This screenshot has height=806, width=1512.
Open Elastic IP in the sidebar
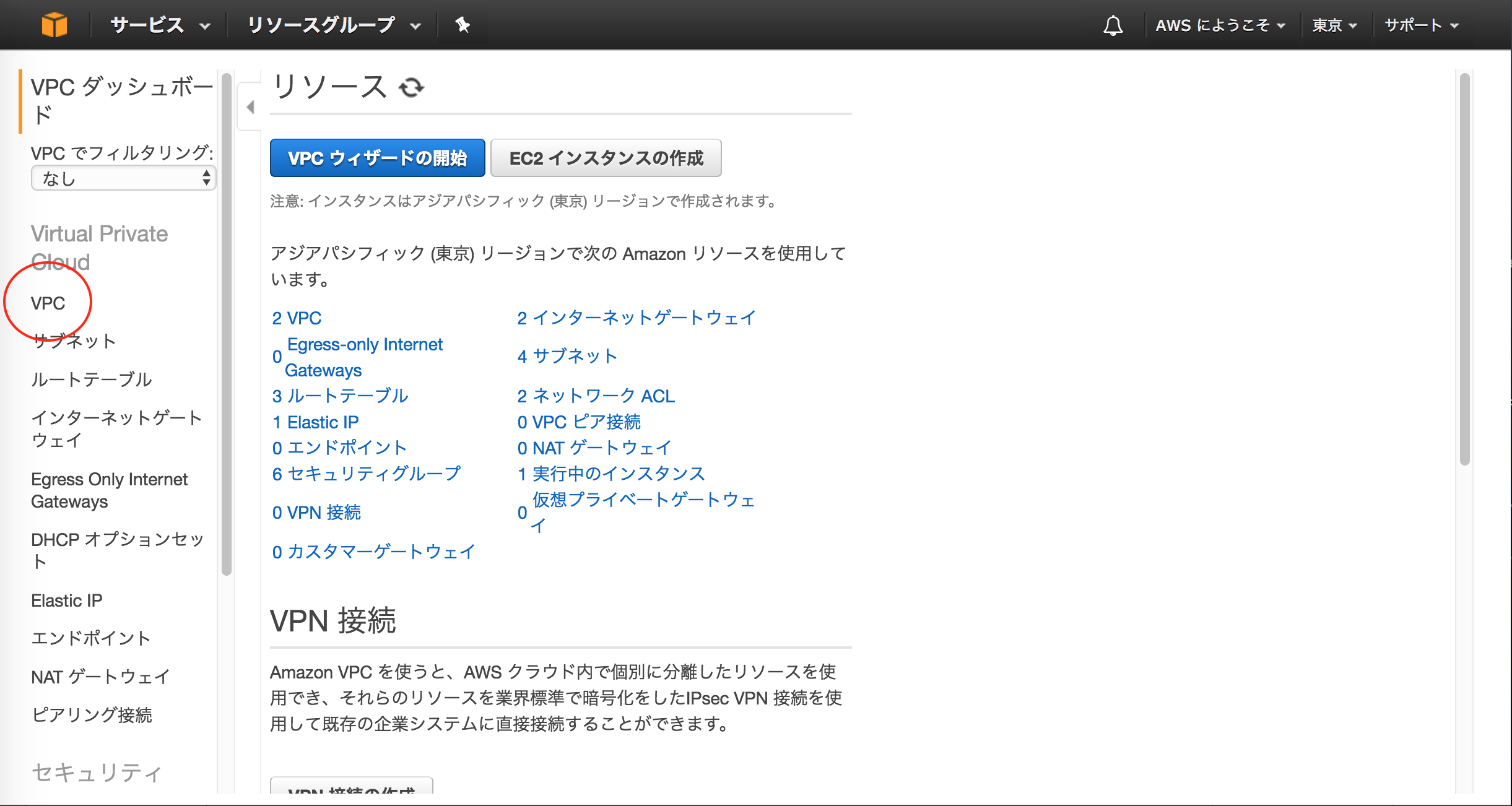coord(67,600)
